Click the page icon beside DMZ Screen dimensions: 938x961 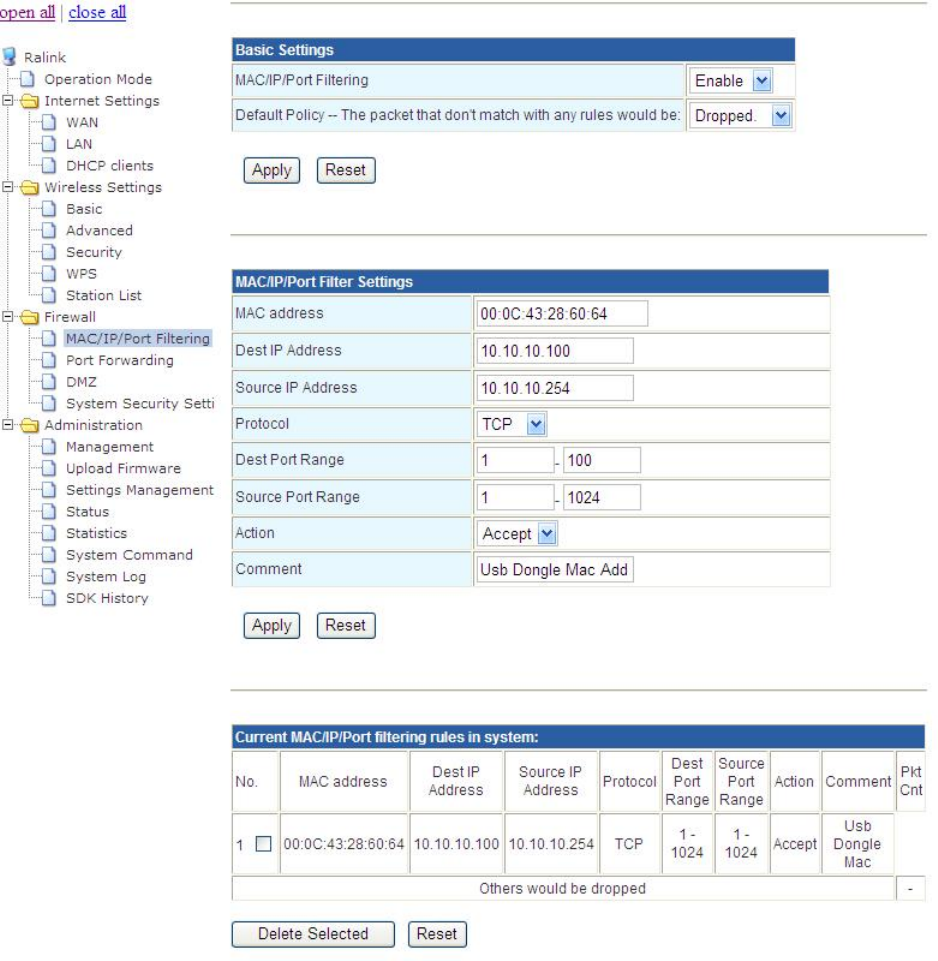(49, 382)
